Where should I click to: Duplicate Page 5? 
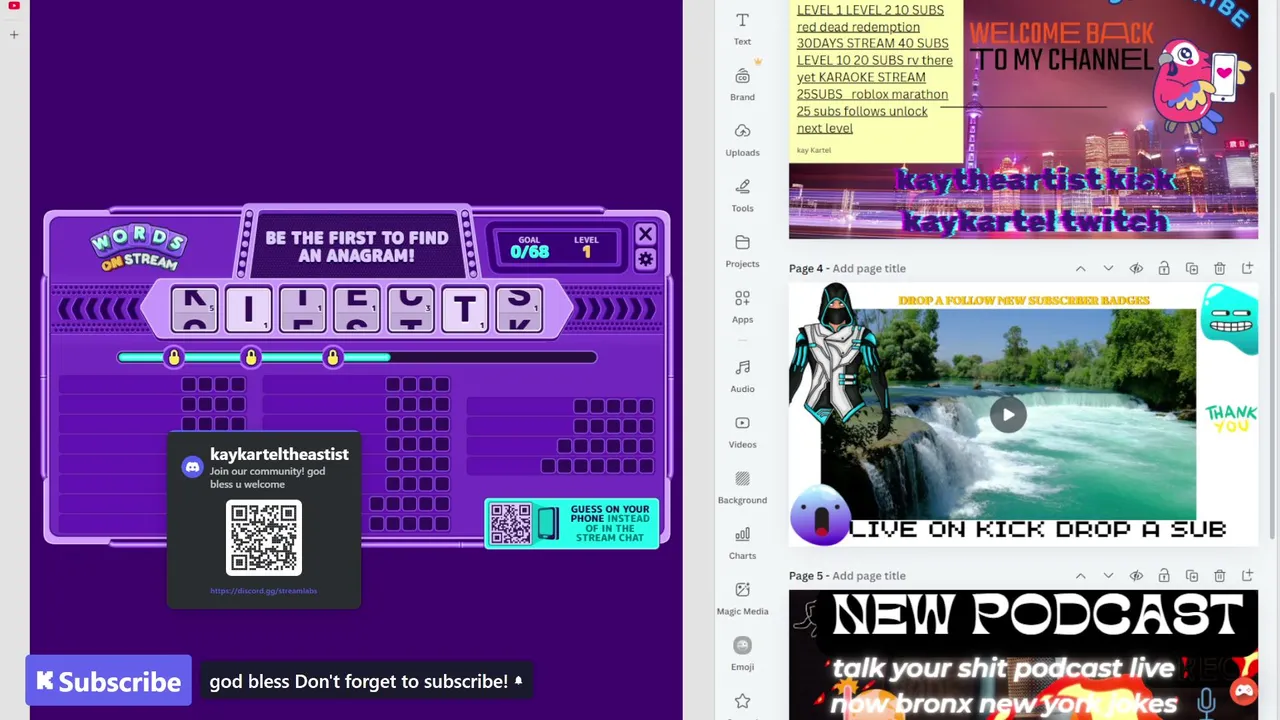click(1192, 575)
